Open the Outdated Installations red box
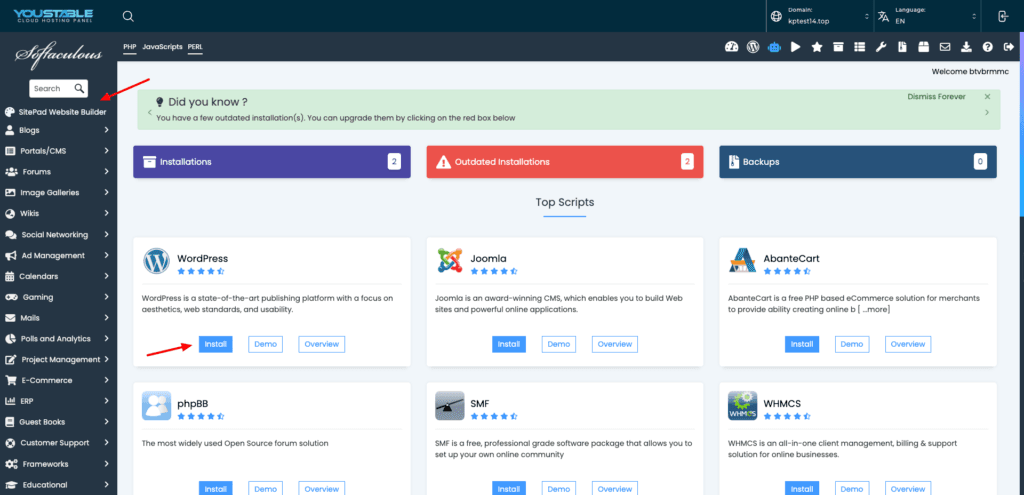 coord(565,162)
